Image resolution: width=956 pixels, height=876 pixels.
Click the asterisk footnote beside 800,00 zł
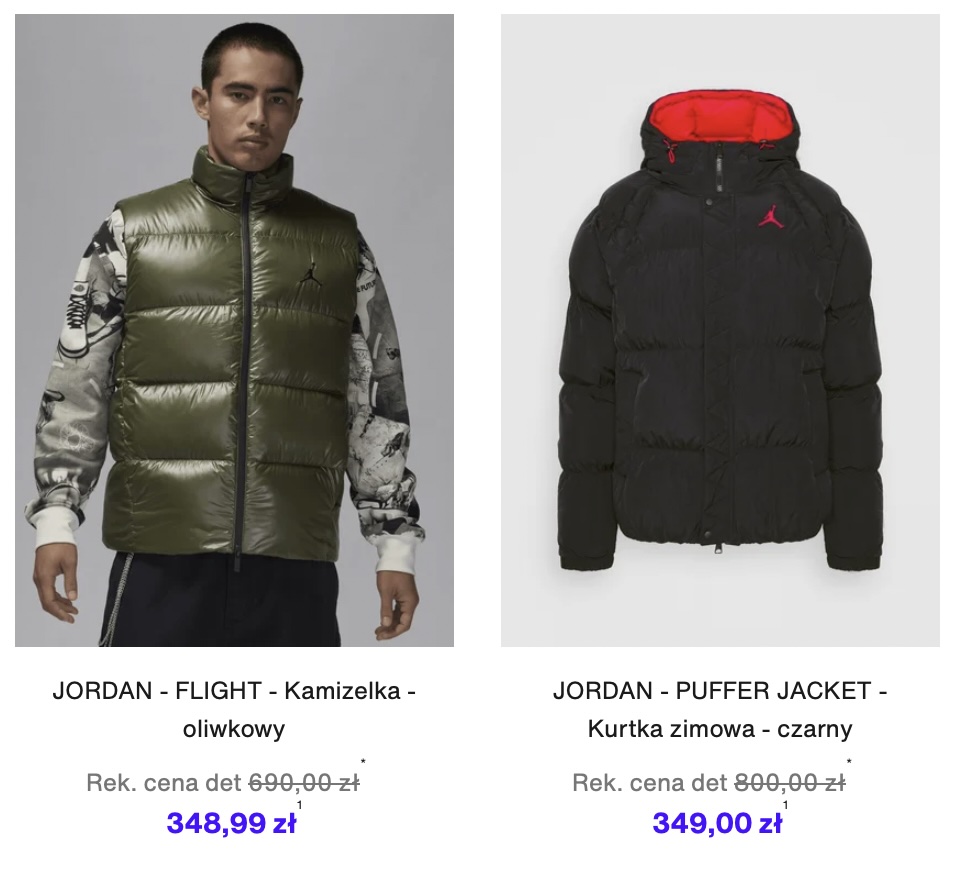[x=849, y=761]
